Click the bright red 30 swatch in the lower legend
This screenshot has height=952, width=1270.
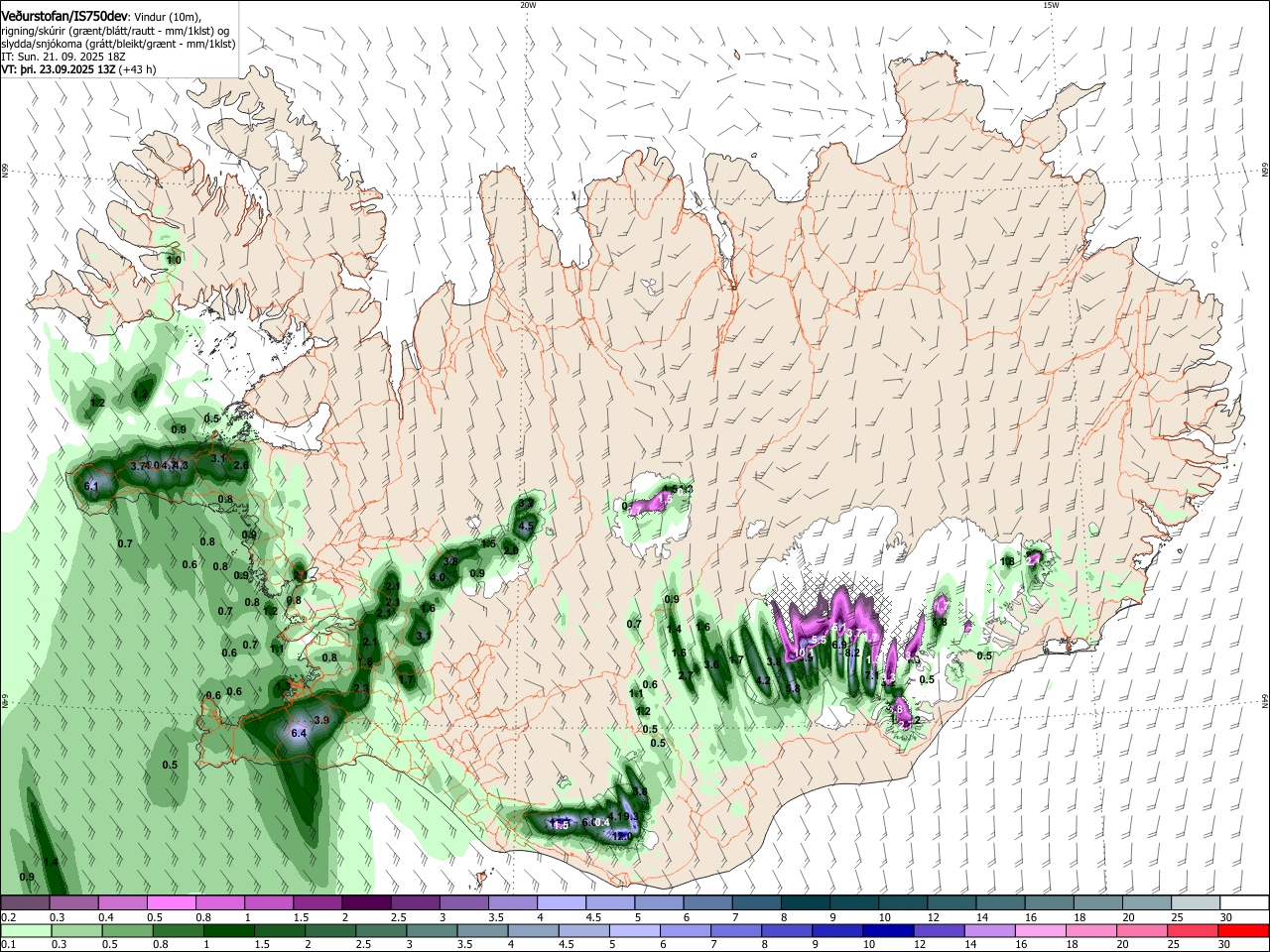[1244, 930]
